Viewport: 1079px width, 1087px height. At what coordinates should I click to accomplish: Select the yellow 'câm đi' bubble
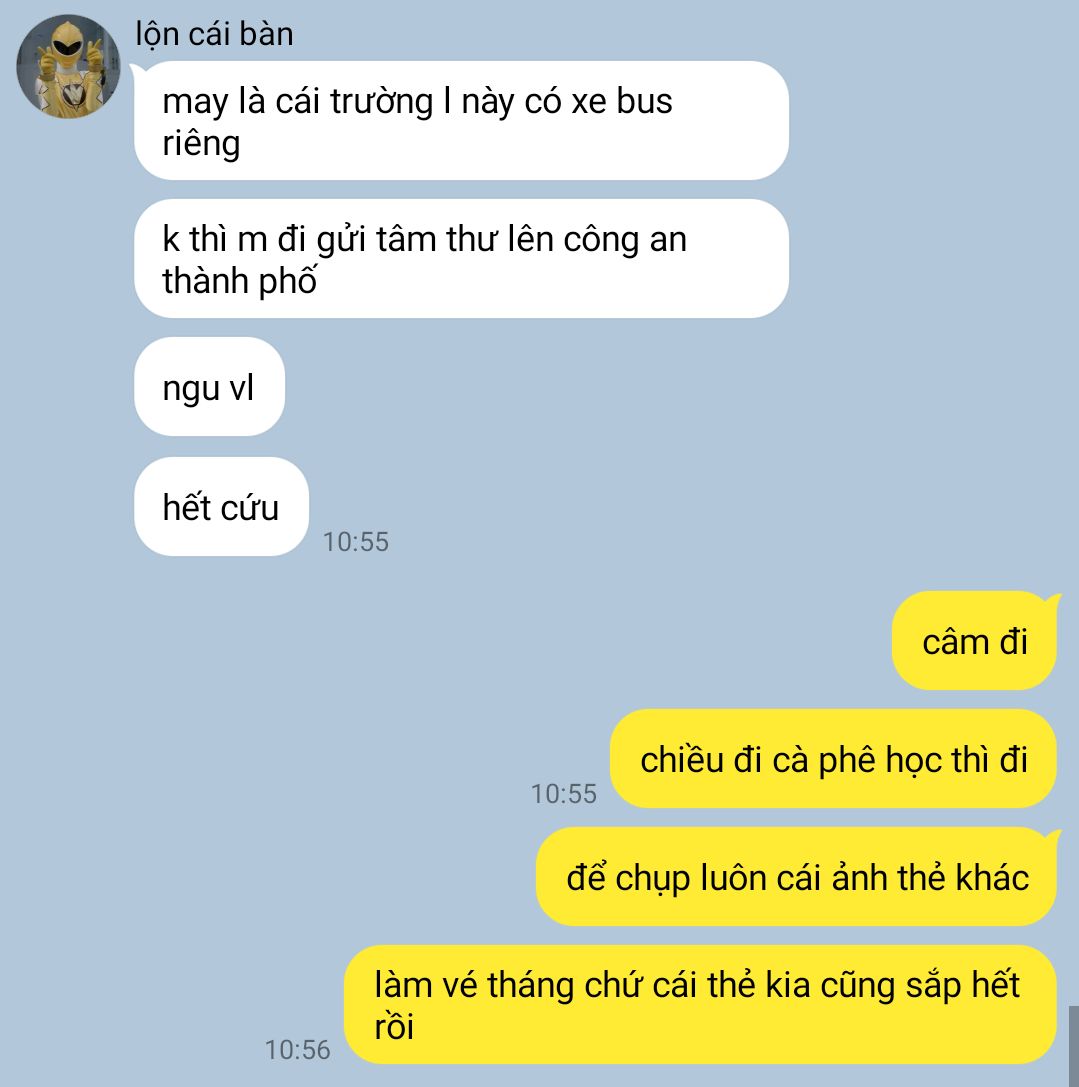click(974, 641)
